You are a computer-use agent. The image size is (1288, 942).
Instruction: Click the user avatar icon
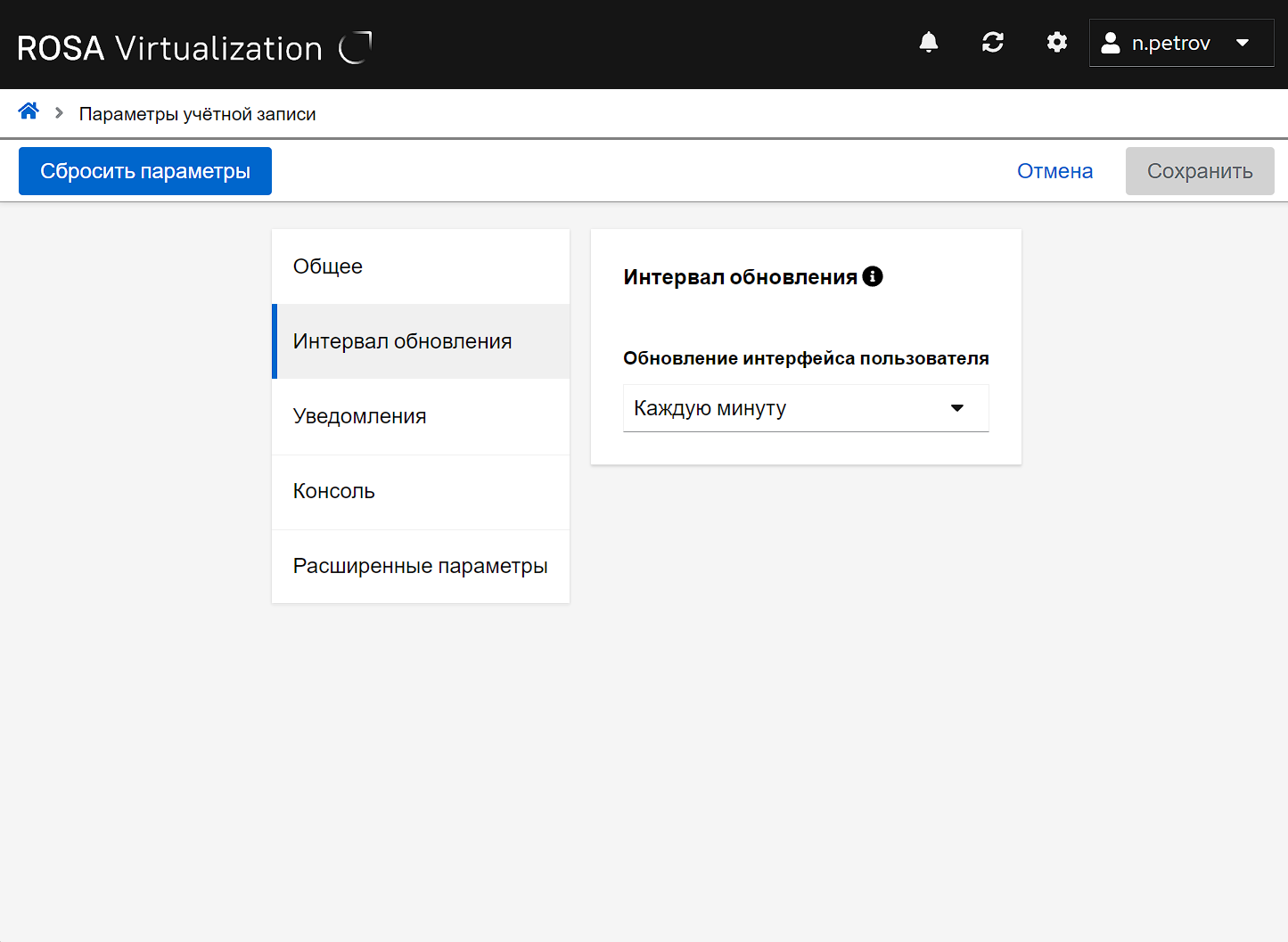(1111, 43)
